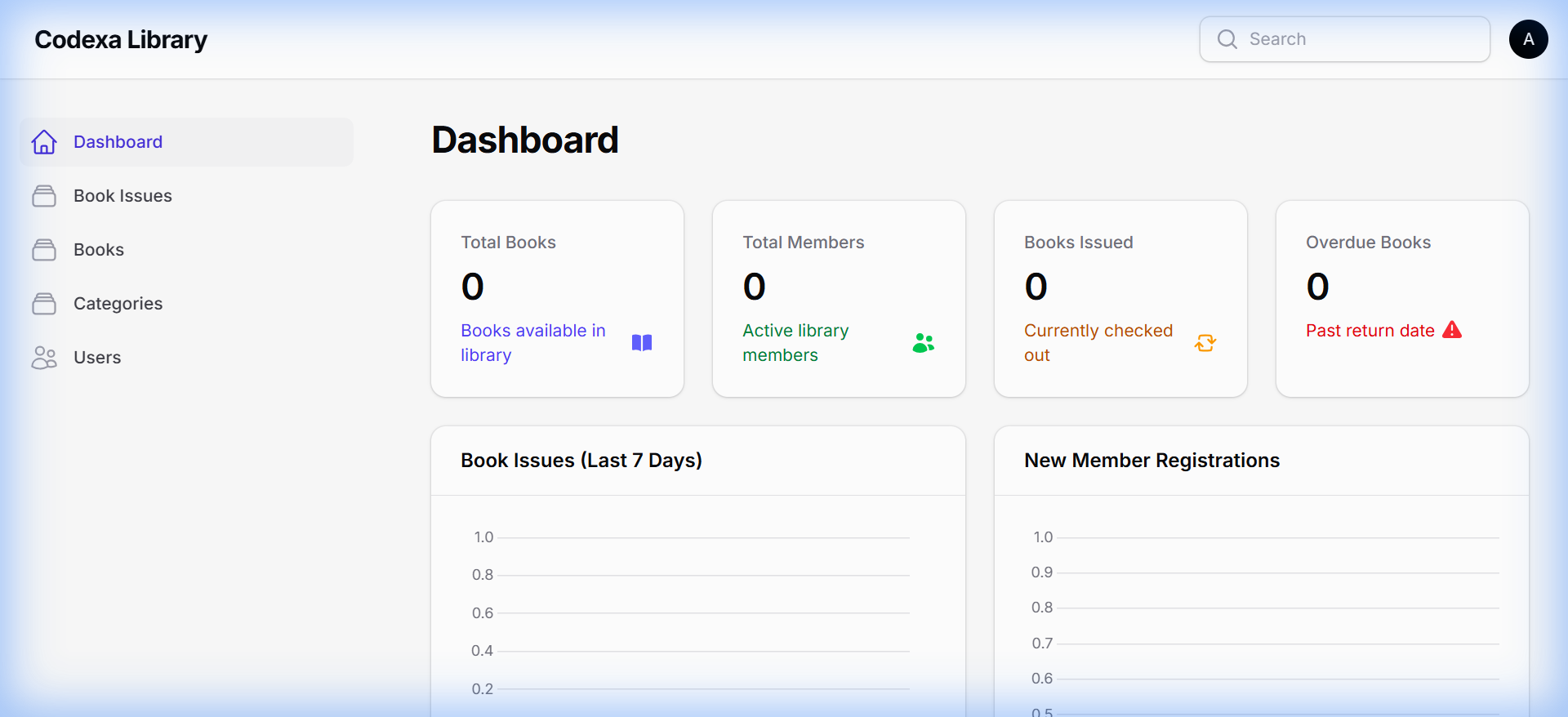Click the Overdue Books card title

click(x=1369, y=243)
